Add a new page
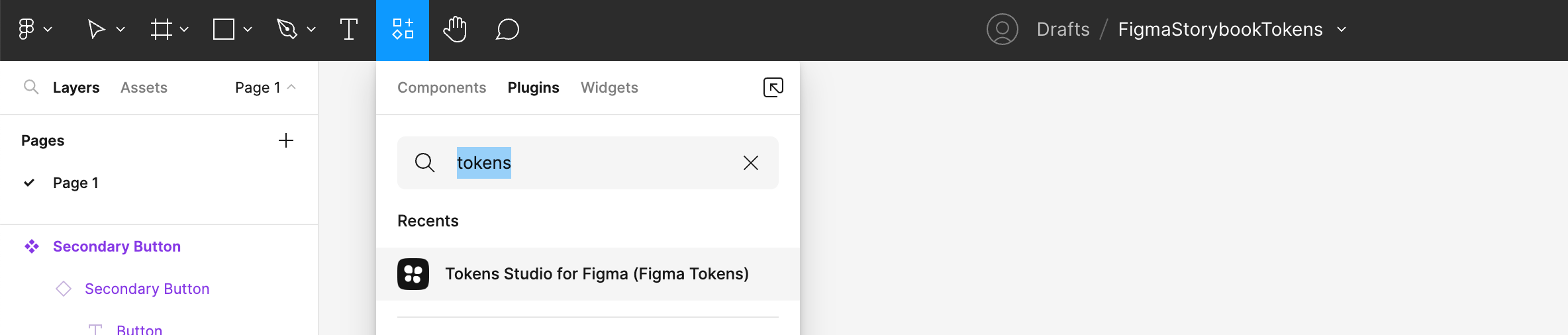Screen dimensions: 1568x335 (286, 140)
